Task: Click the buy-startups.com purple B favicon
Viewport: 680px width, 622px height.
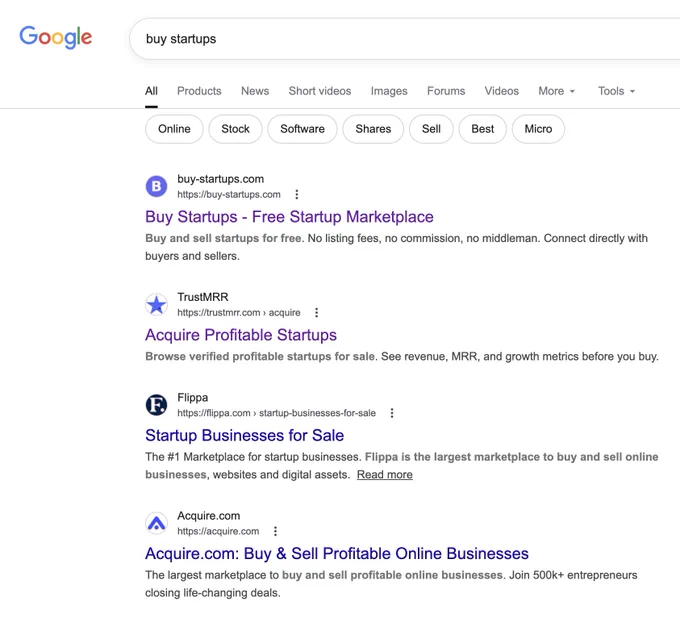Action: [x=156, y=187]
